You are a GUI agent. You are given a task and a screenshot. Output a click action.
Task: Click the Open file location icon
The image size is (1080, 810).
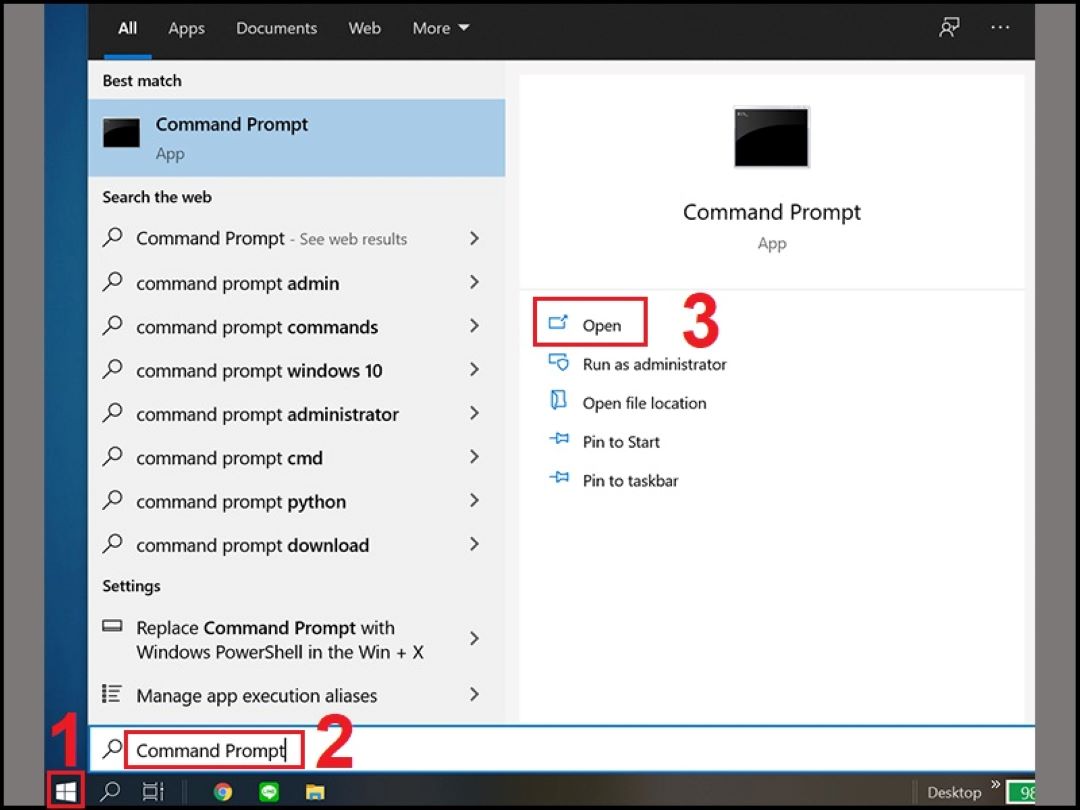pyautogui.click(x=558, y=400)
